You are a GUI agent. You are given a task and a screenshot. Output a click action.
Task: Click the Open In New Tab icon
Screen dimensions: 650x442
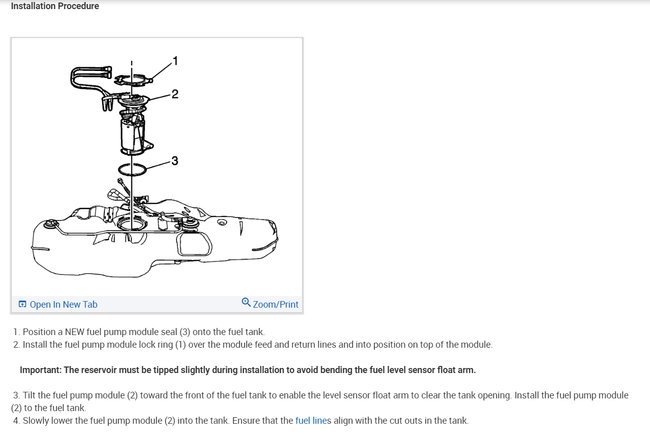click(22, 304)
